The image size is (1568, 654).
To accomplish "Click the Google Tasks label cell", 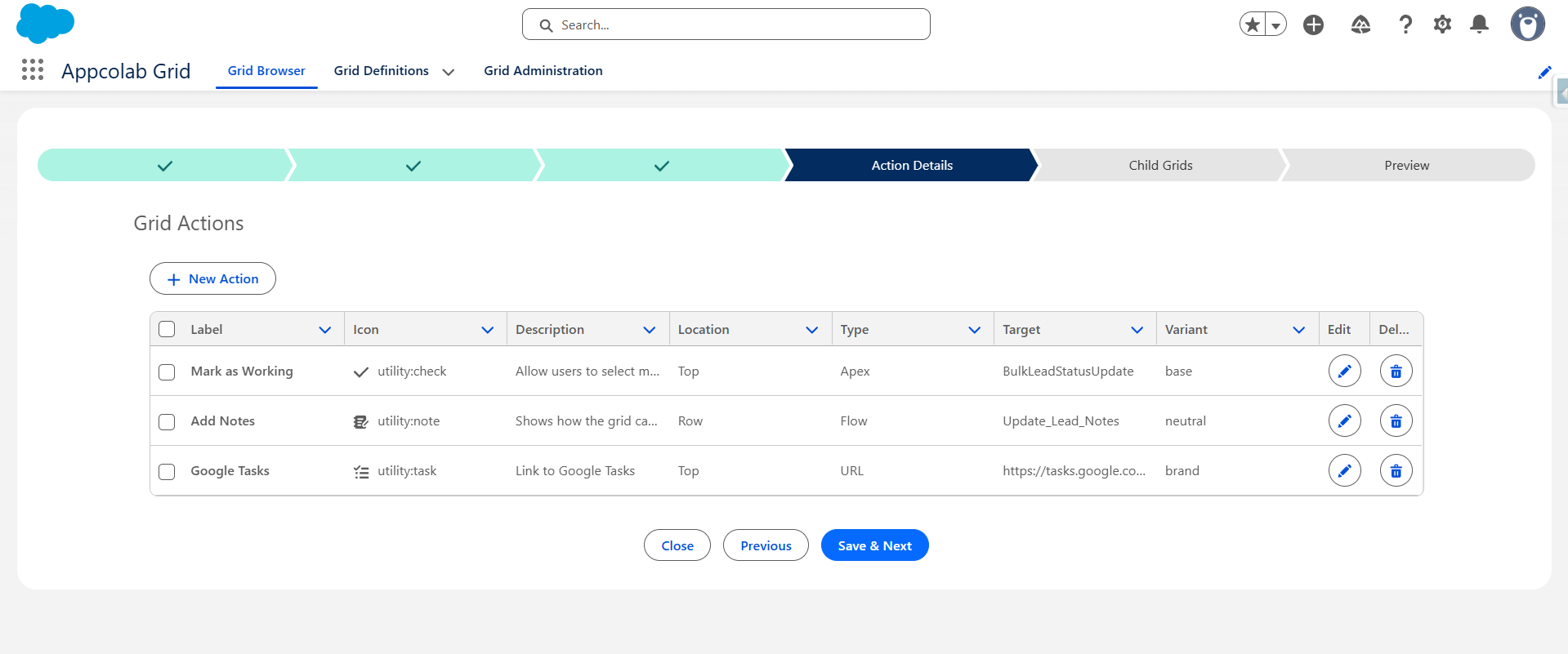I will pyautogui.click(x=230, y=471).
